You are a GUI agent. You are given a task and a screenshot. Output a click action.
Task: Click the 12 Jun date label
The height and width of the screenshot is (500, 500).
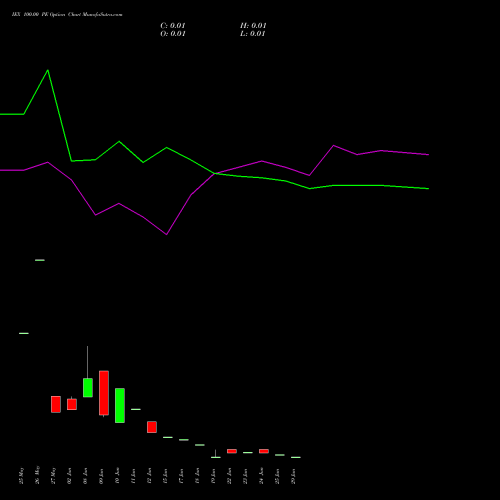pyautogui.click(x=150, y=476)
